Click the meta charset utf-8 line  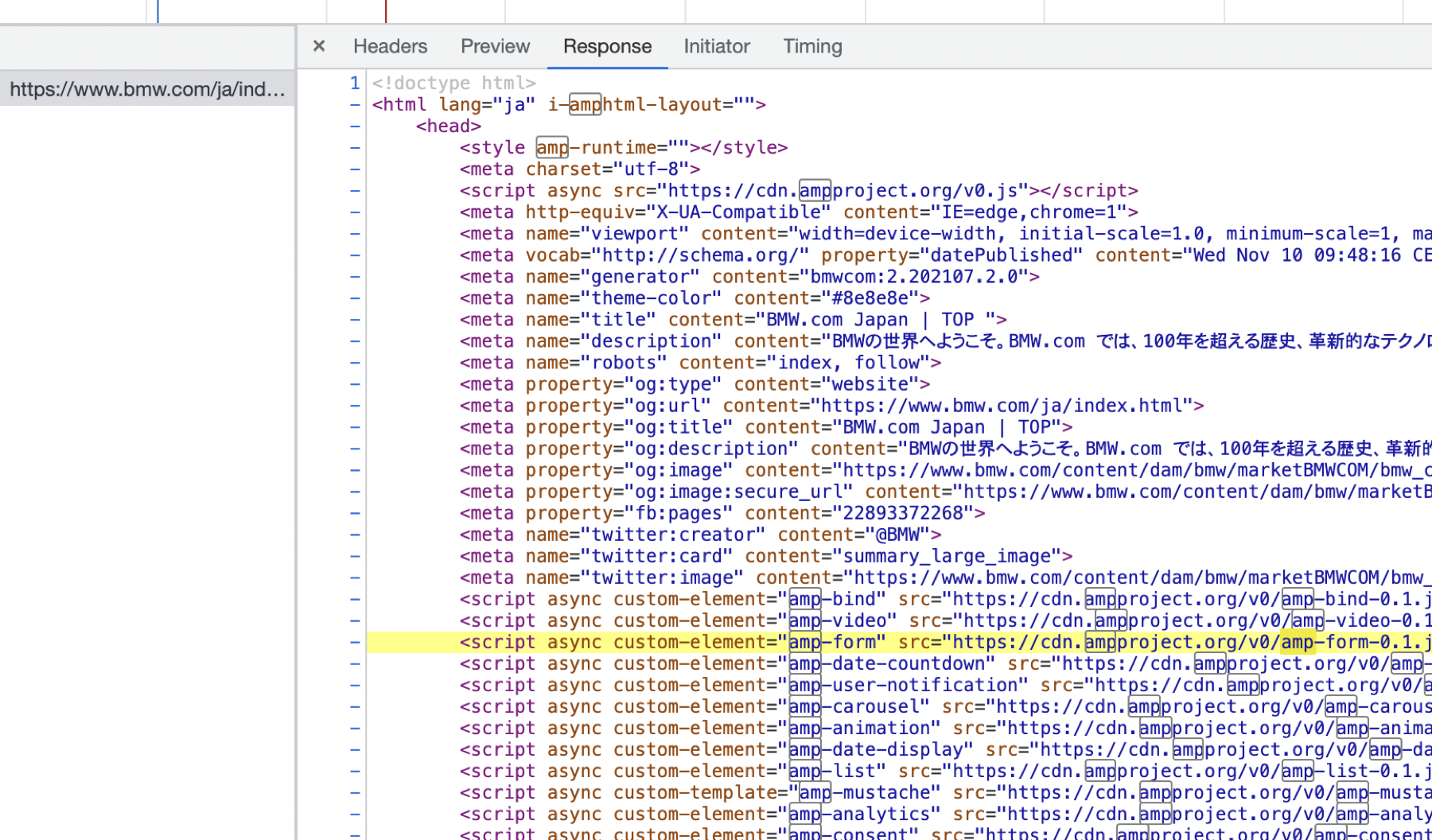579,169
